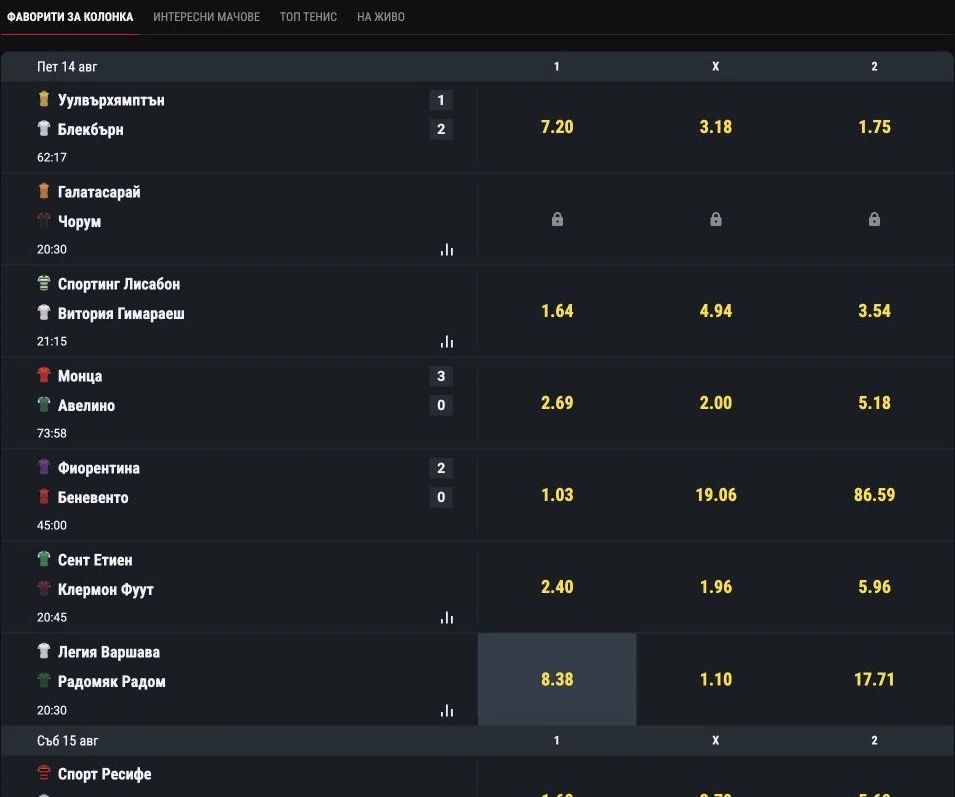The image size is (955, 797).
Task: Select Сент Етиен win at 2.40
Action: pos(557,587)
